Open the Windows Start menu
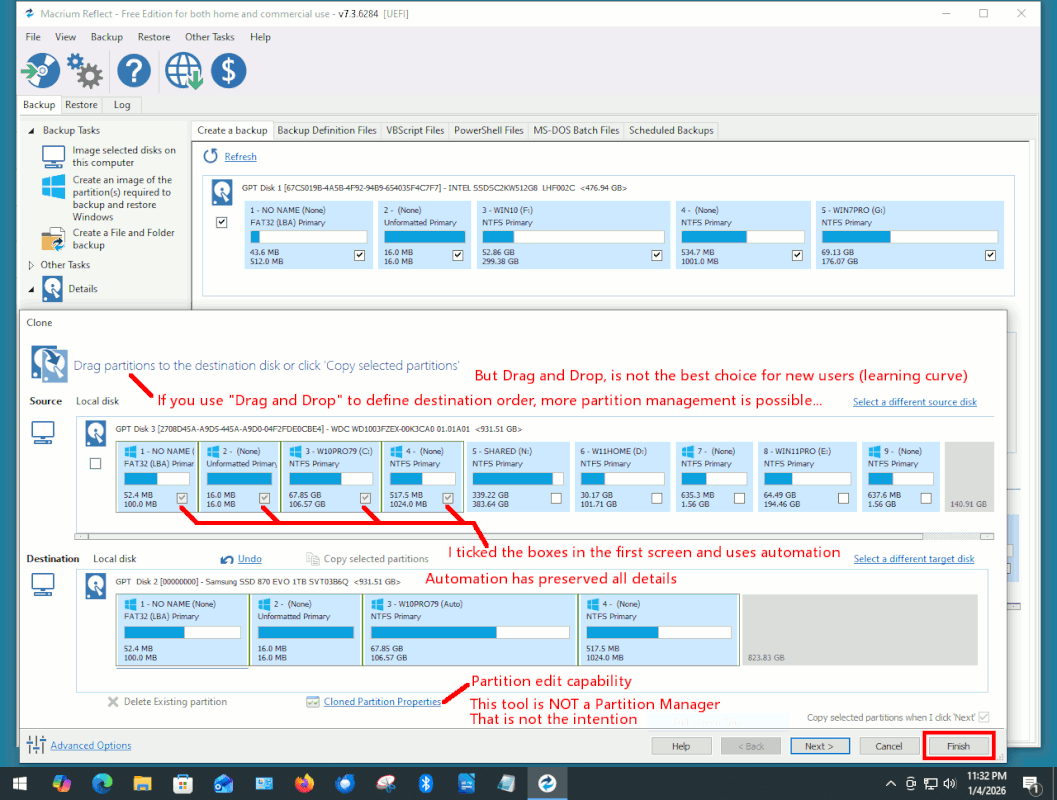1057x800 pixels. [20, 783]
